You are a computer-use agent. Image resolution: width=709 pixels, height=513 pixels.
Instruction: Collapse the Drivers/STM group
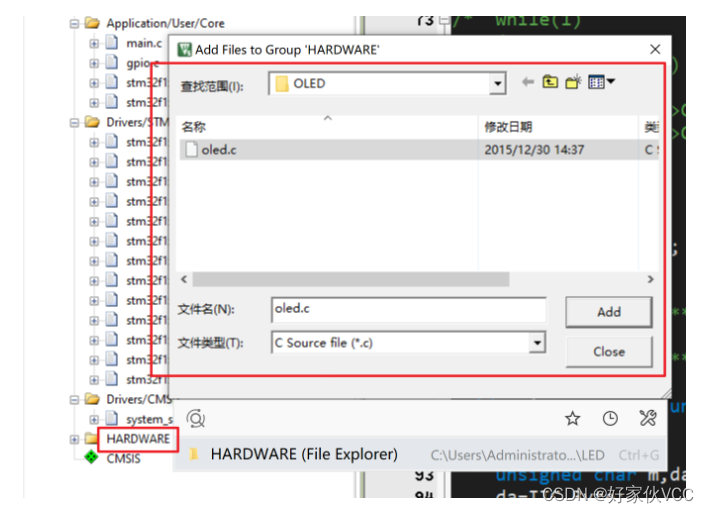[74, 122]
